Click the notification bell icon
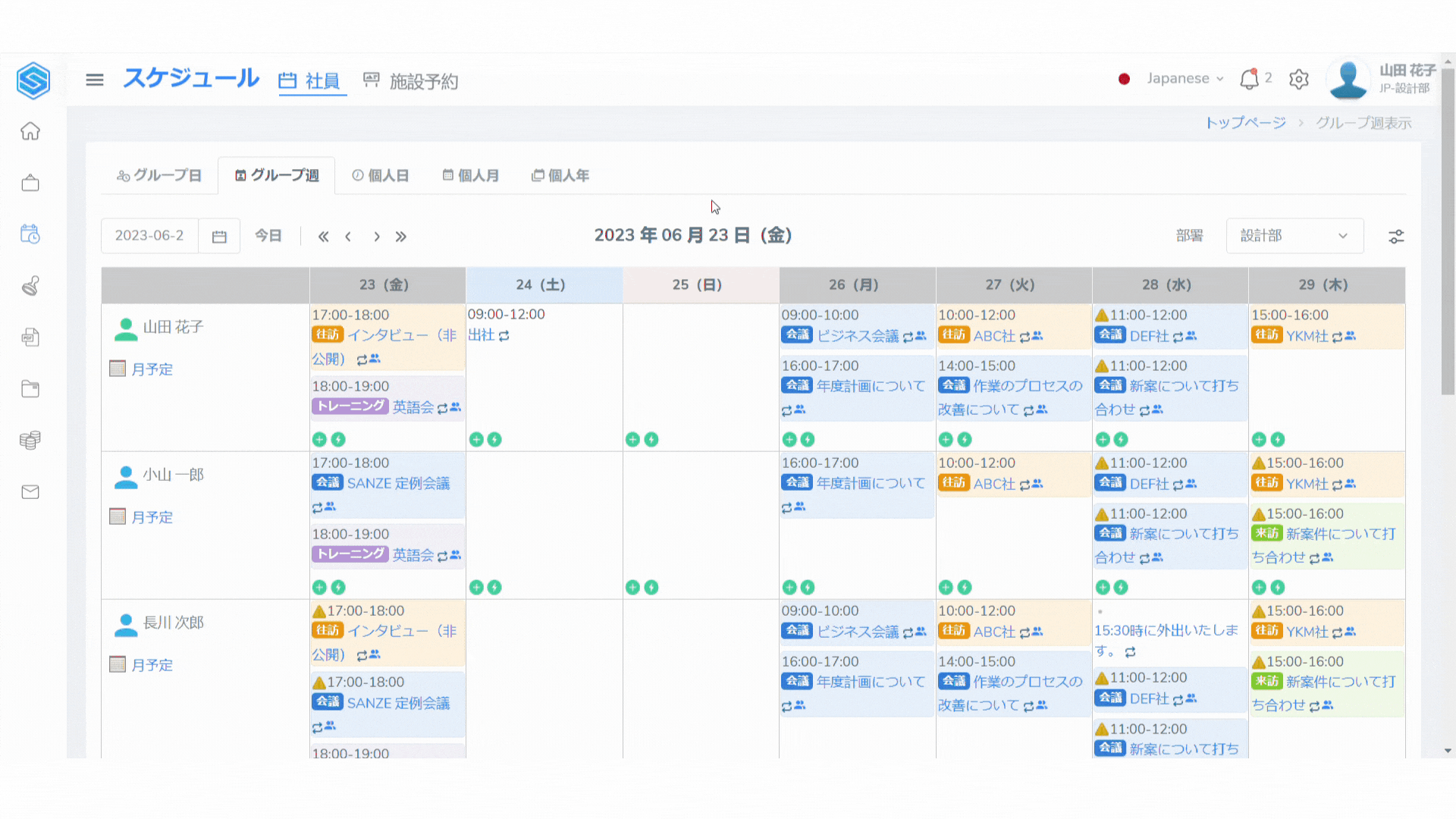This screenshot has height=819, width=1456. (x=1248, y=80)
